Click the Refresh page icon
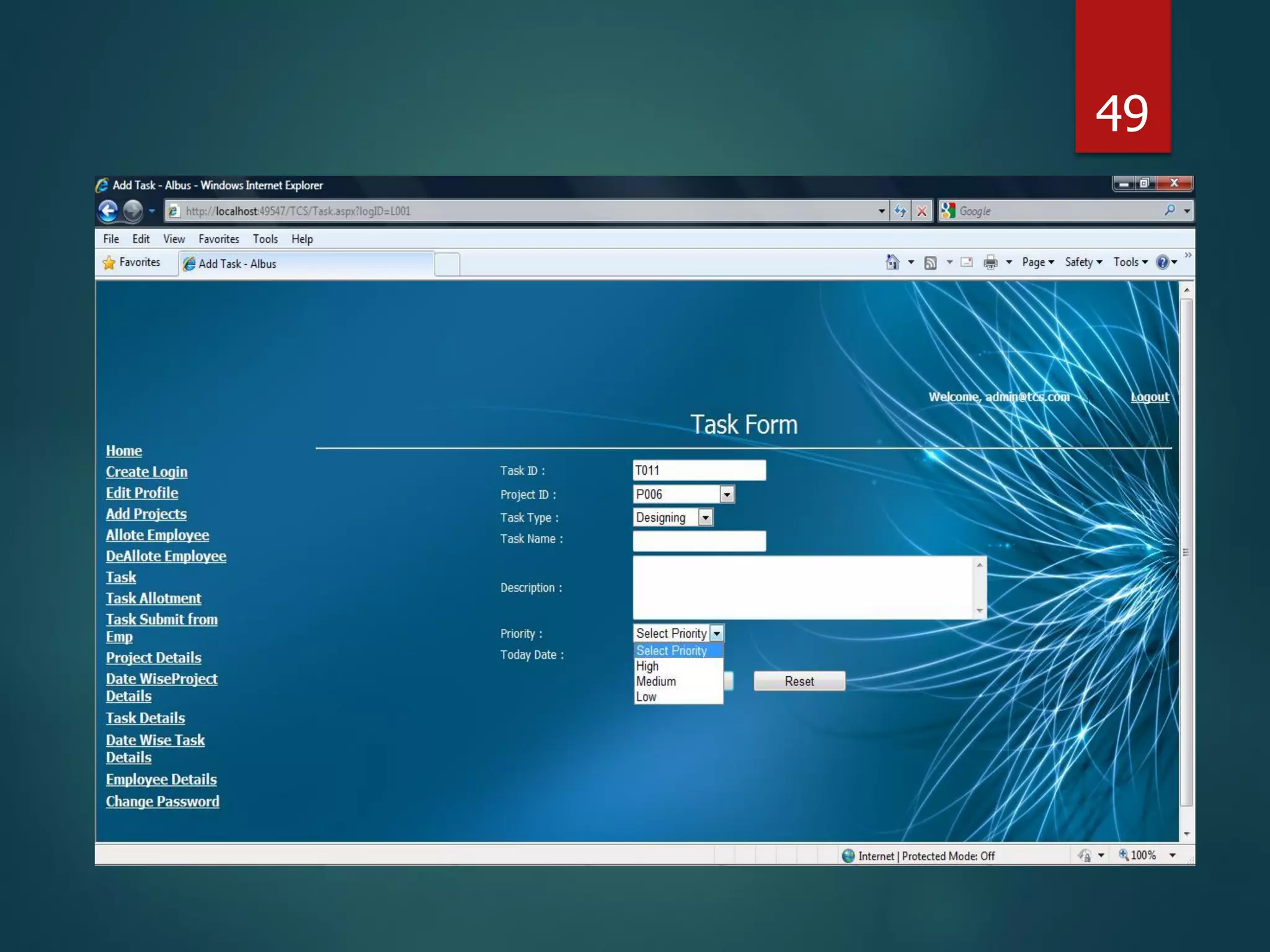The width and height of the screenshot is (1270, 952). [900, 211]
